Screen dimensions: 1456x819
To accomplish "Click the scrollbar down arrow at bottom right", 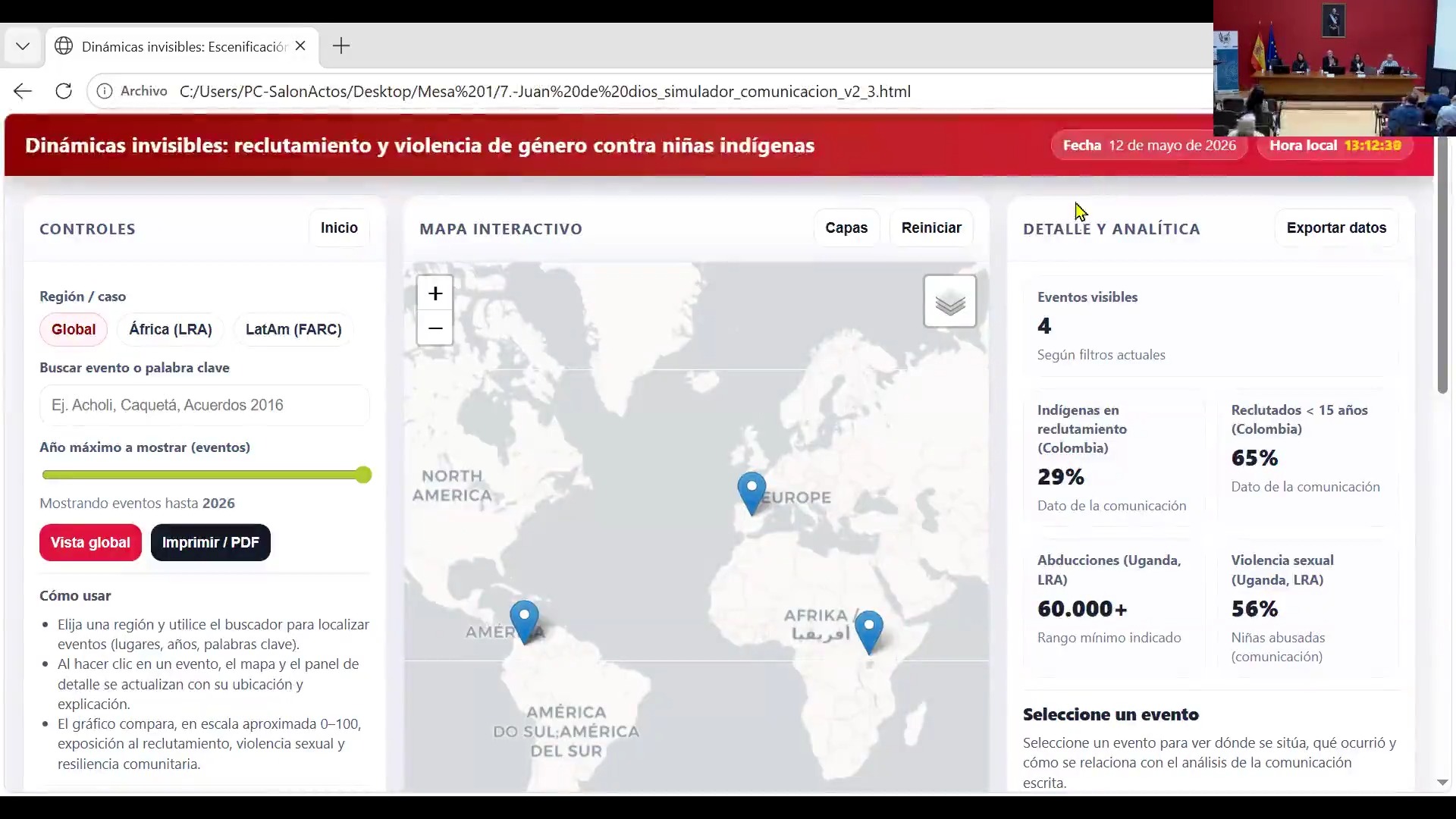I will [x=1442, y=782].
